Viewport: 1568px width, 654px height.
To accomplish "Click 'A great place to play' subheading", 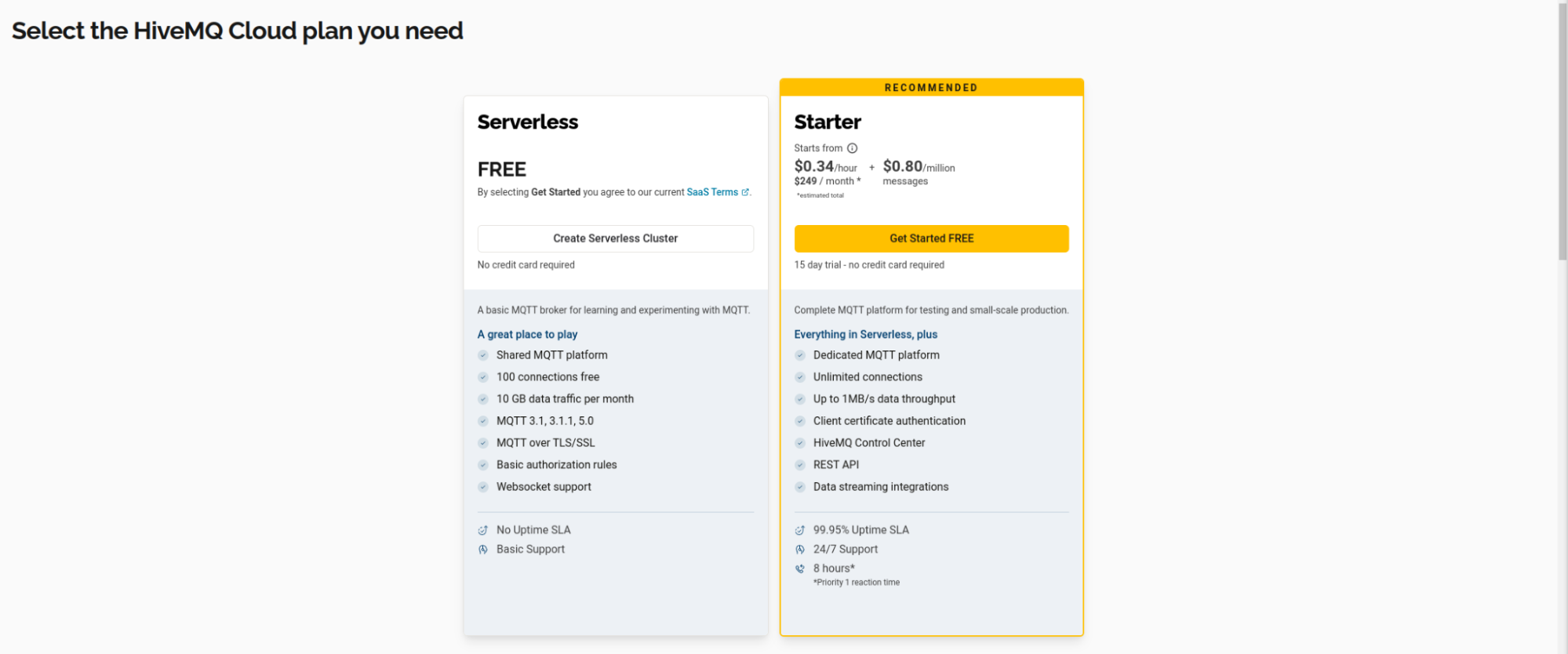I will [527, 335].
